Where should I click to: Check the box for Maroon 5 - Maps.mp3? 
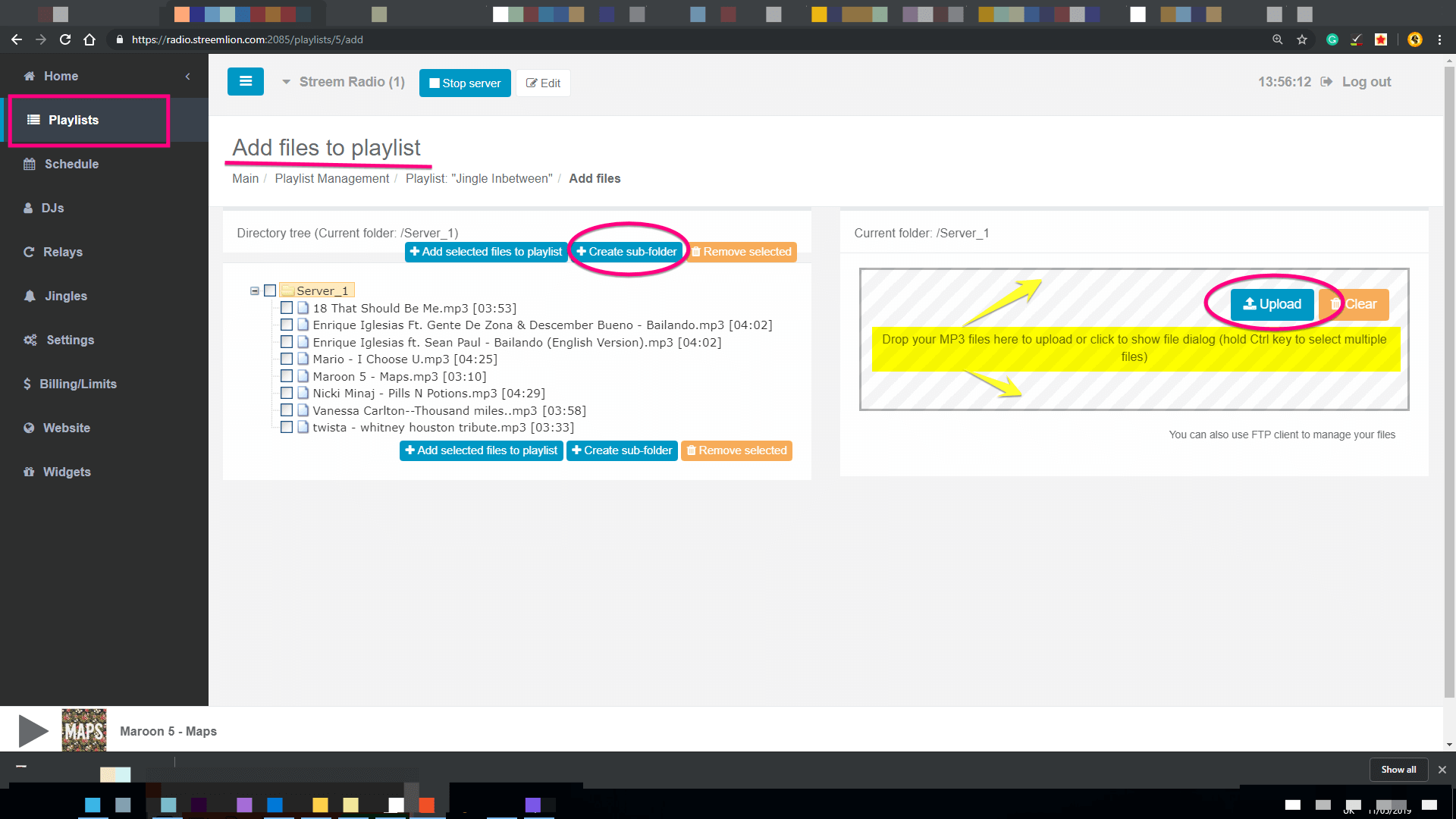tap(287, 376)
